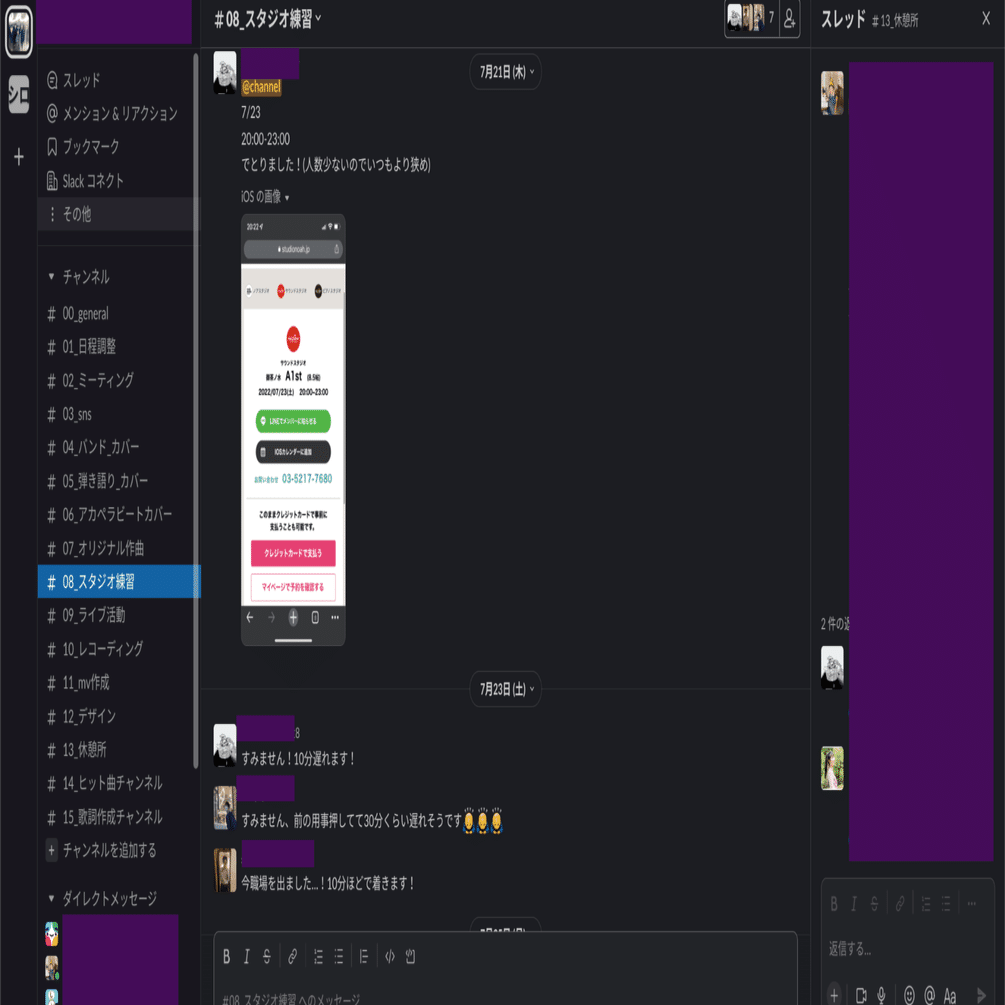Click the sidebar vertical scrollbar

[x=196, y=410]
